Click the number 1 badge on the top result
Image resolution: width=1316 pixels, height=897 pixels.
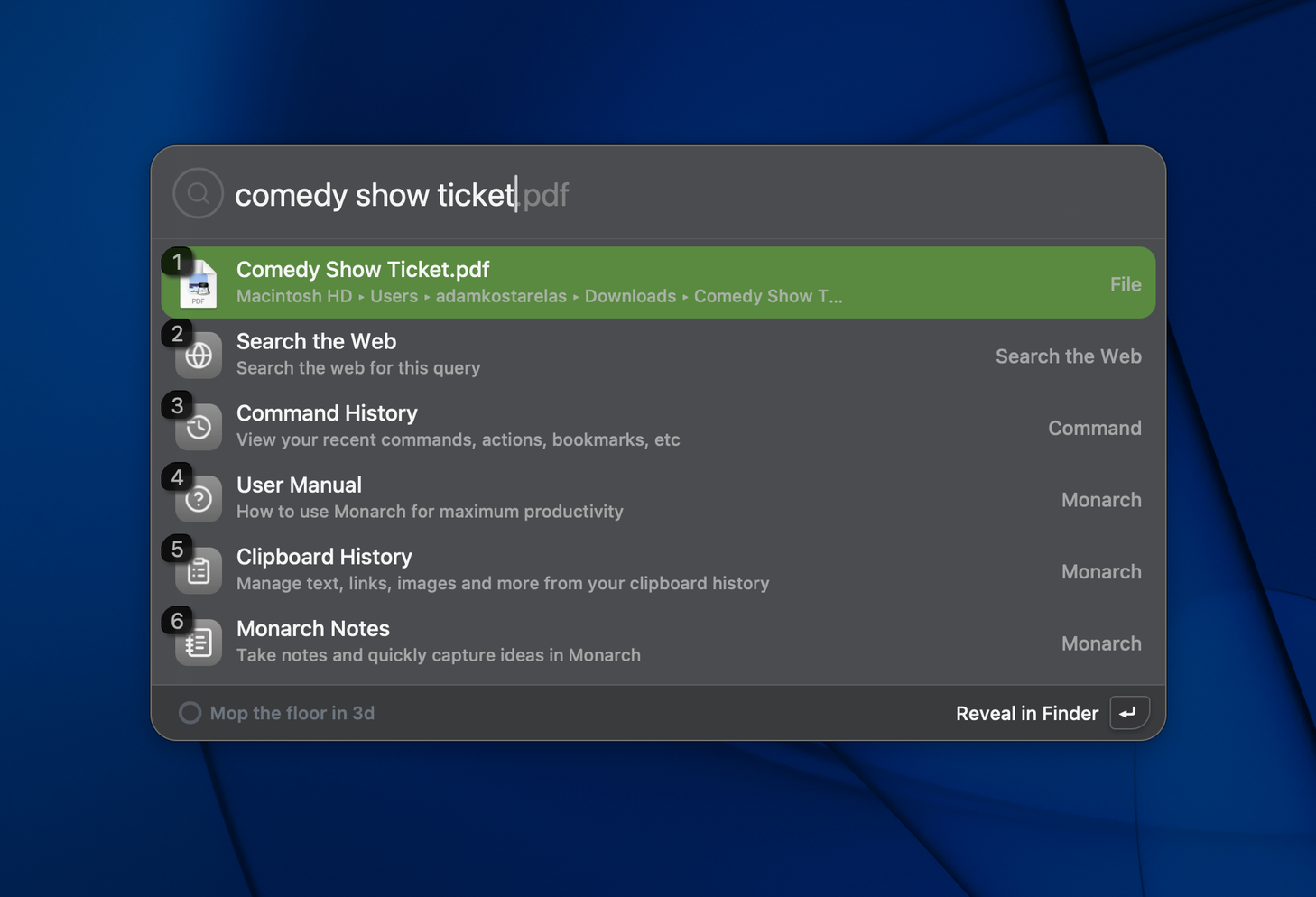[x=177, y=262]
